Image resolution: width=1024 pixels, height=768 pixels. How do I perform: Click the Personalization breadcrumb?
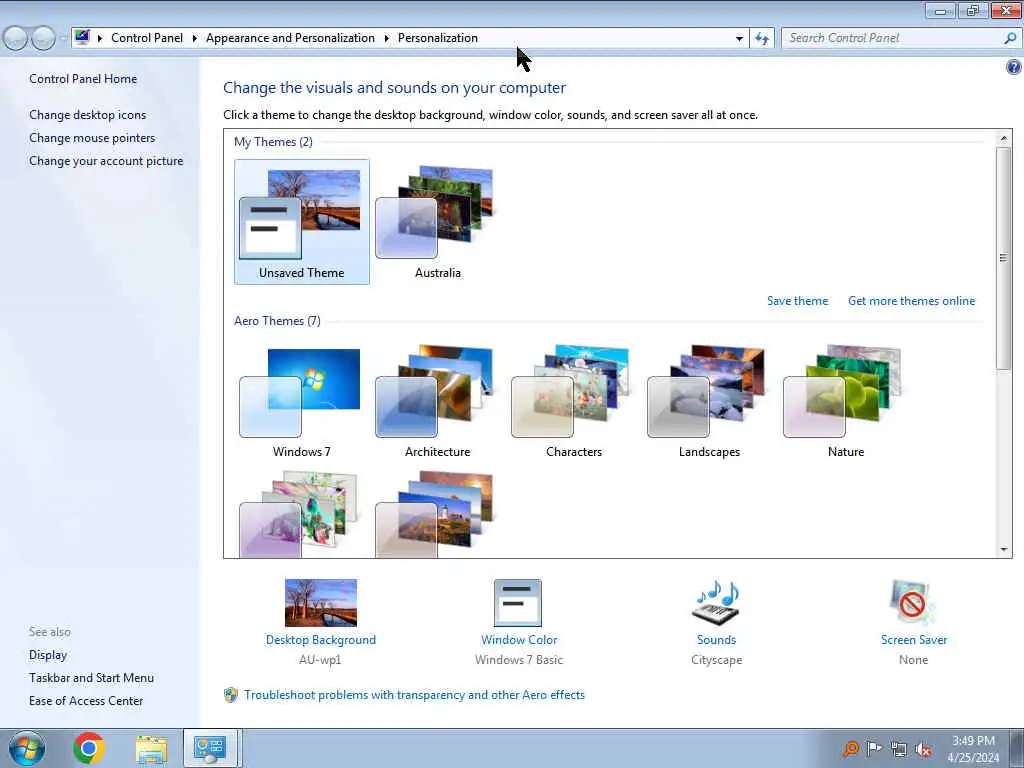pyautogui.click(x=438, y=38)
